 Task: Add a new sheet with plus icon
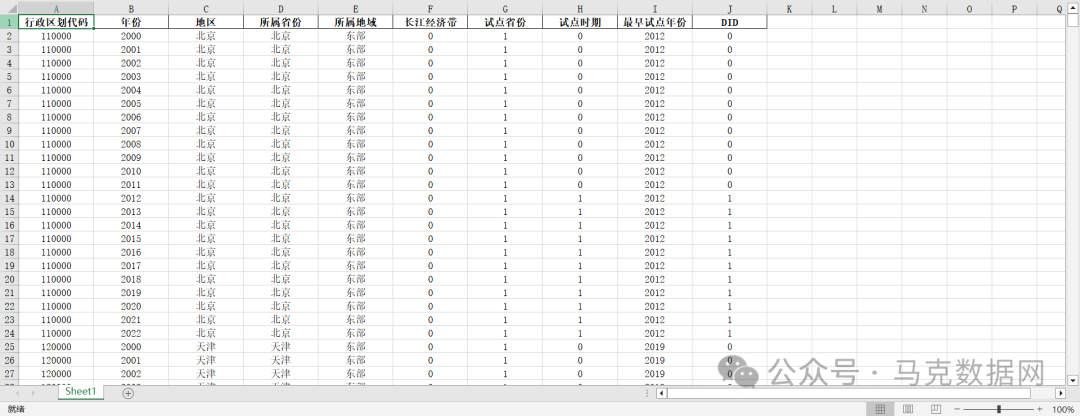pos(128,393)
